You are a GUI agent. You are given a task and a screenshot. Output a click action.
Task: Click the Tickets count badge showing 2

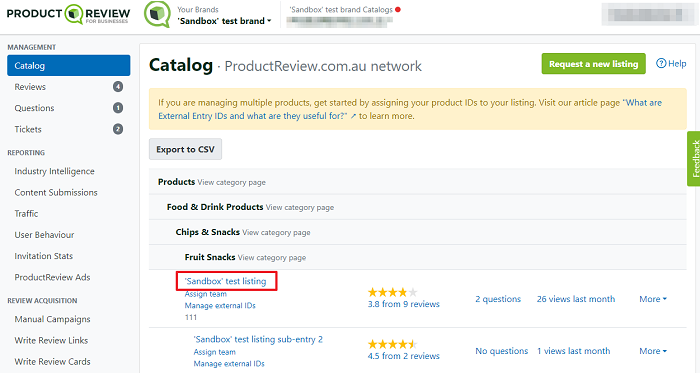(118, 129)
